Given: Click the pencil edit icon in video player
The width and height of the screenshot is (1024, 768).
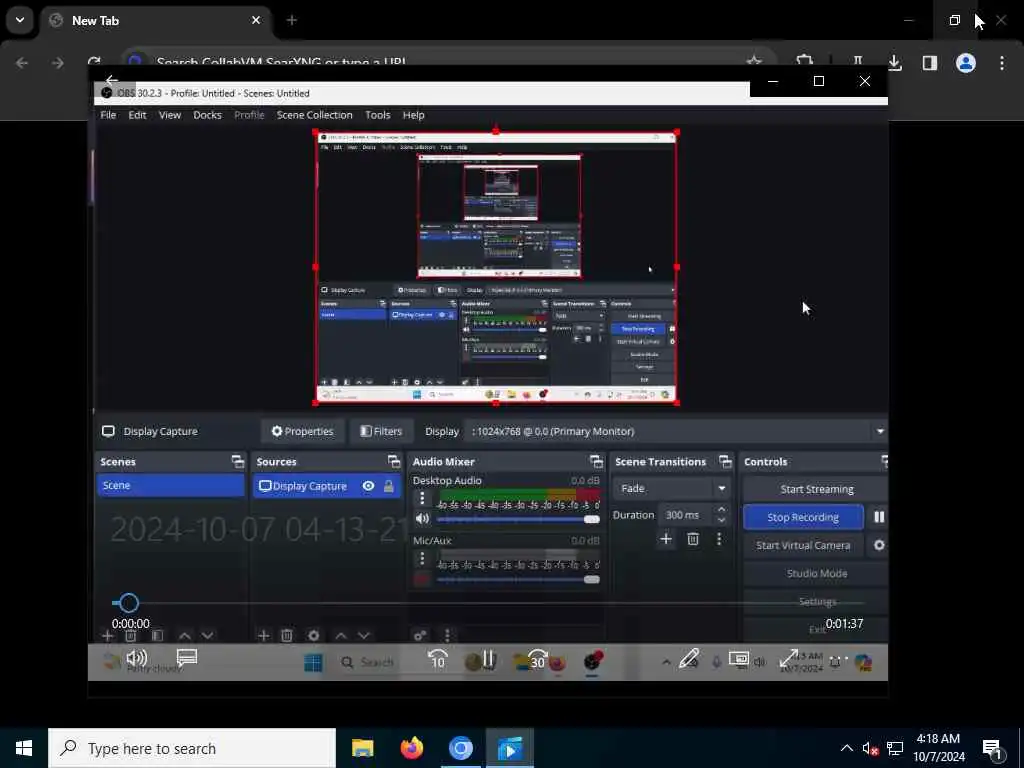Looking at the screenshot, I should click(689, 659).
